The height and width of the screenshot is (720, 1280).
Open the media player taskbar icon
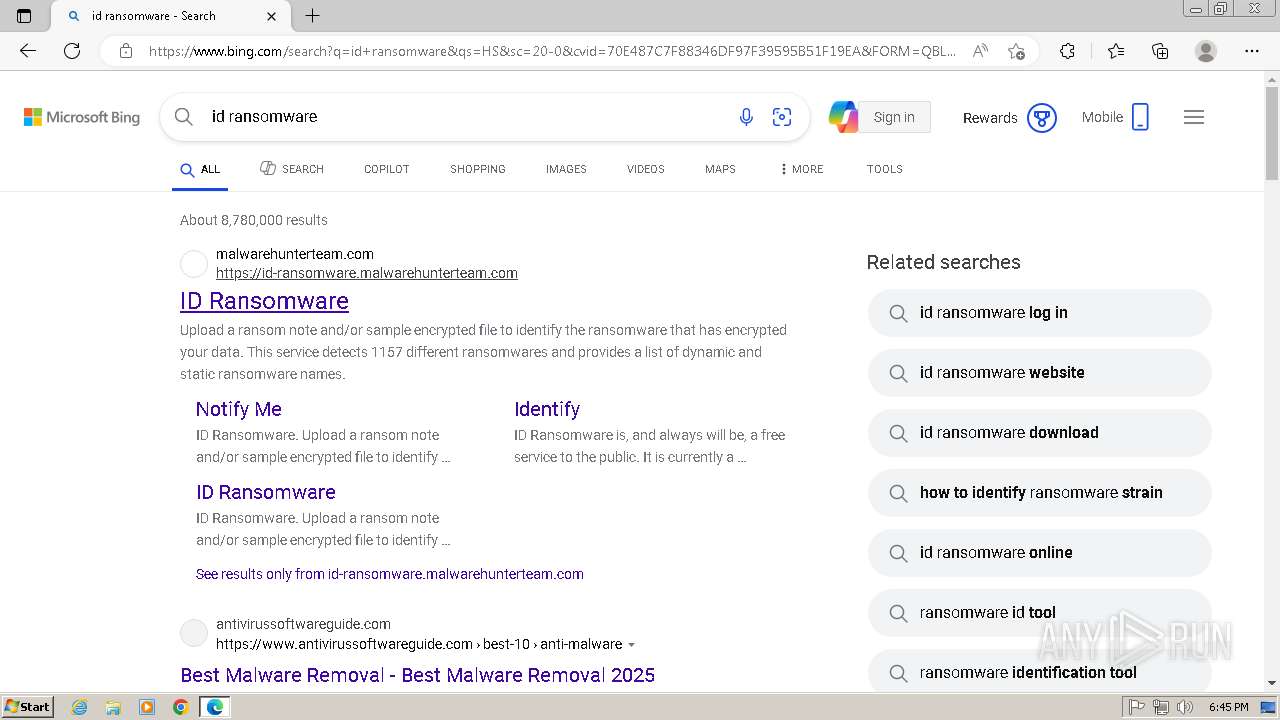click(147, 707)
